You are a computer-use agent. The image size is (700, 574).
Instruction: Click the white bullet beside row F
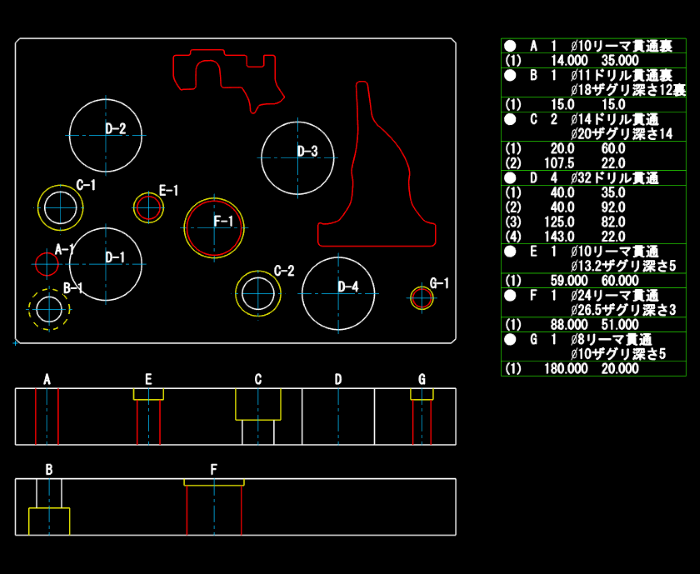pos(510,295)
